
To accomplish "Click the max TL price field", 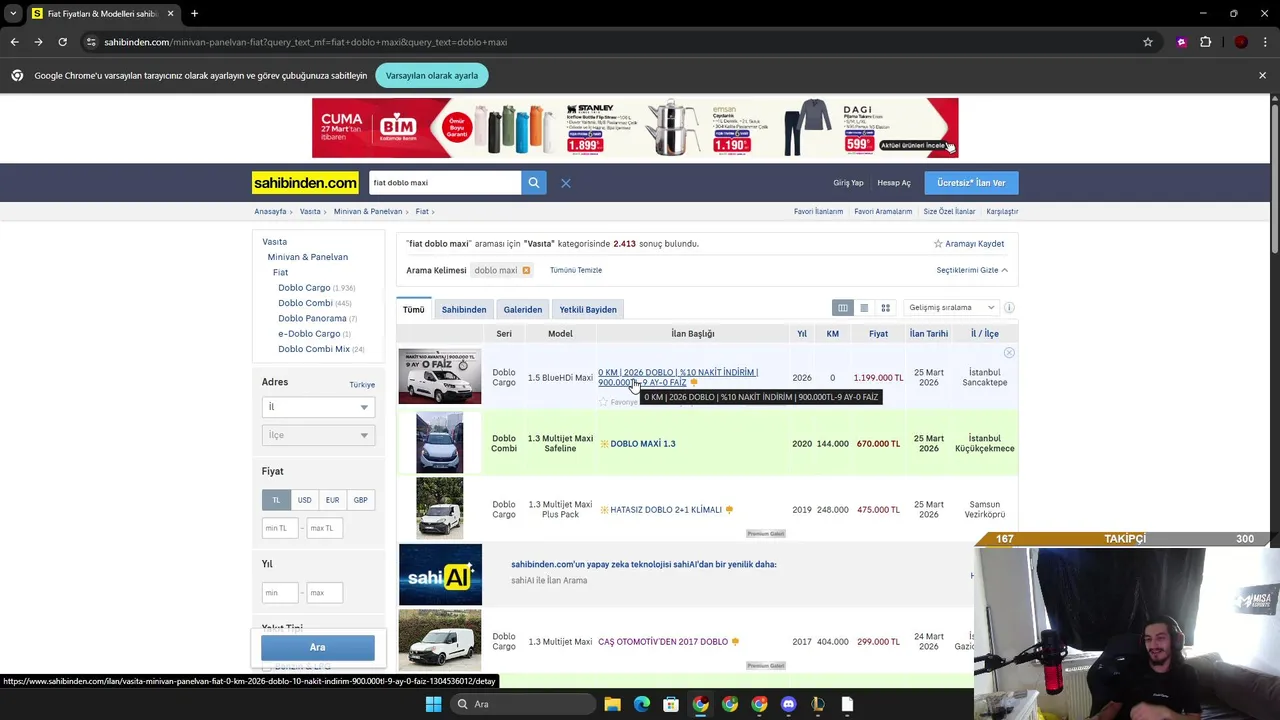I will click(x=326, y=528).
